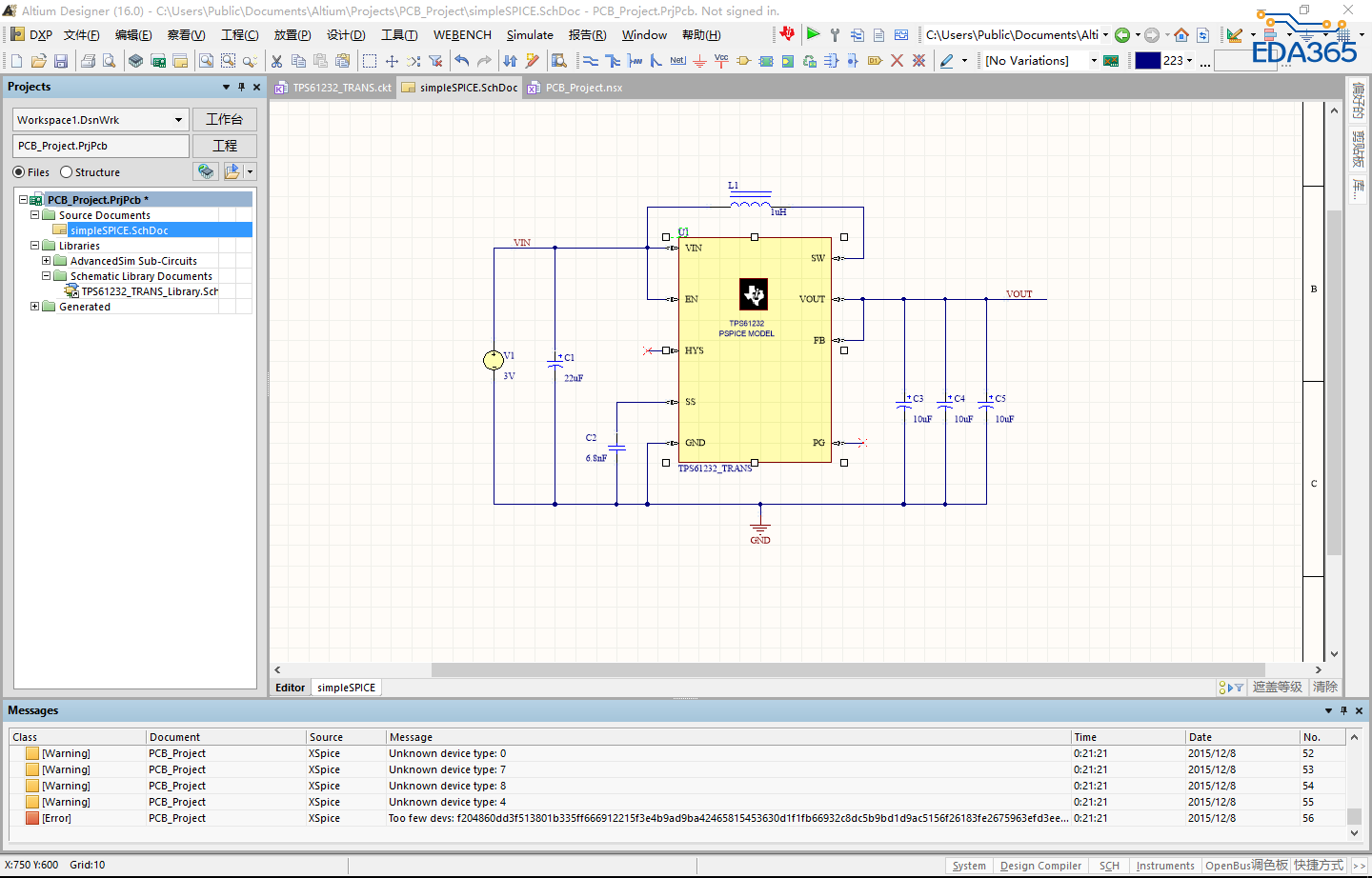Click the 工程 project button
Image resolution: width=1372 pixels, height=878 pixels.
(224, 146)
